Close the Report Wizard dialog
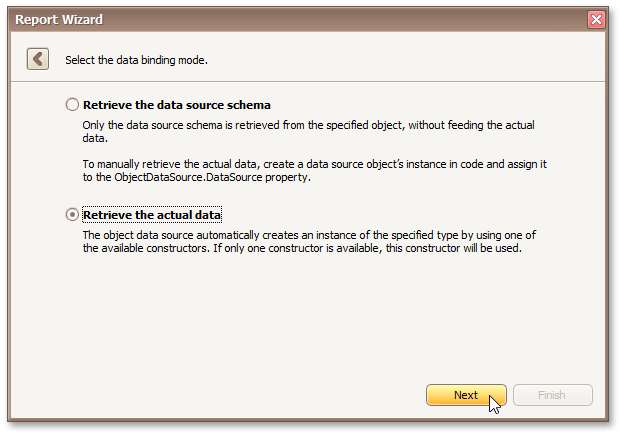 (x=596, y=19)
